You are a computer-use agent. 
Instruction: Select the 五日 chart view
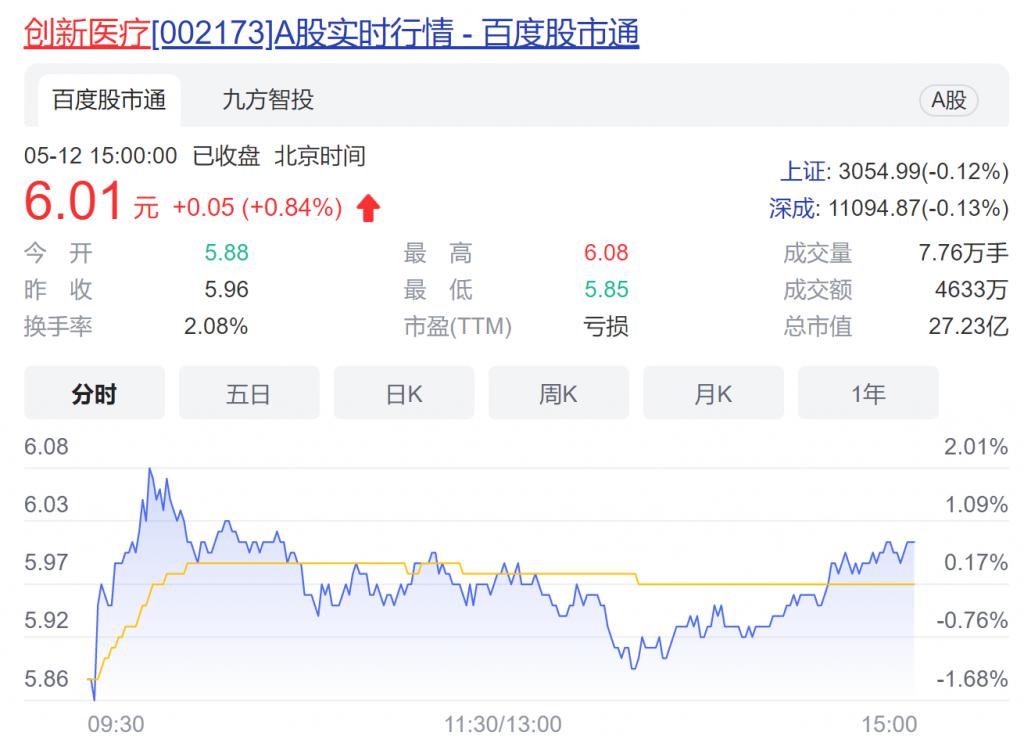(x=249, y=393)
